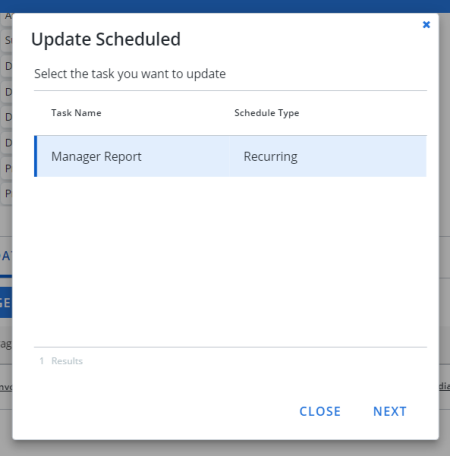Sort by the Schedule Type column header
Screen dimensions: 450x456
tap(267, 113)
